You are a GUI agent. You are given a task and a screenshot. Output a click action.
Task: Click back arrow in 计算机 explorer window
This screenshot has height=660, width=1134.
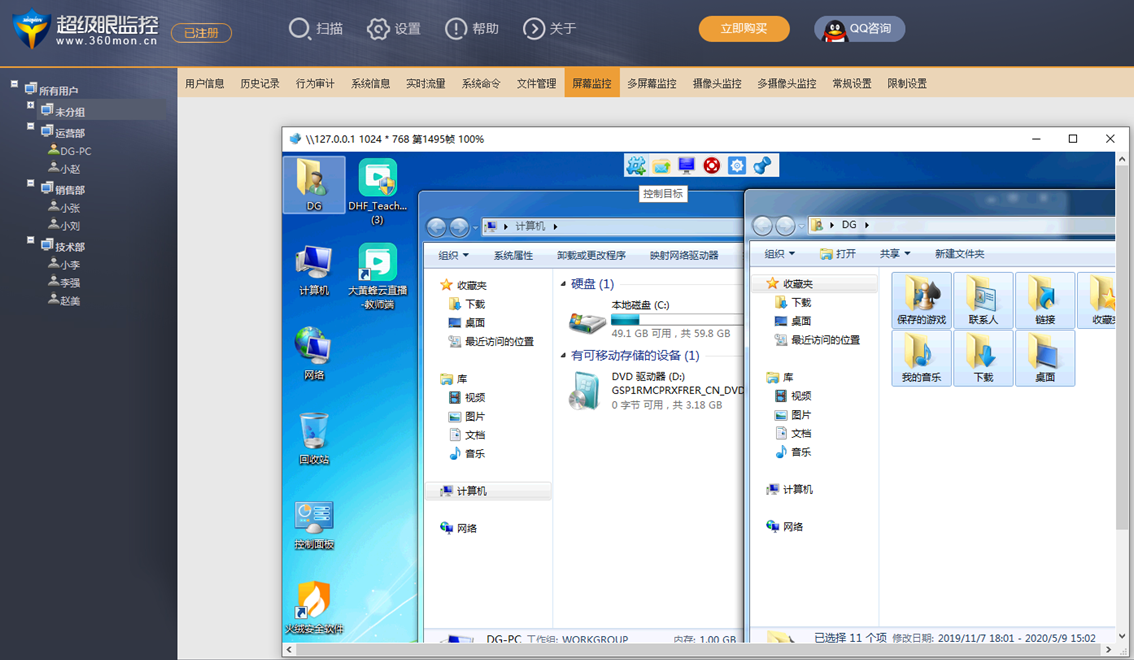(436, 227)
